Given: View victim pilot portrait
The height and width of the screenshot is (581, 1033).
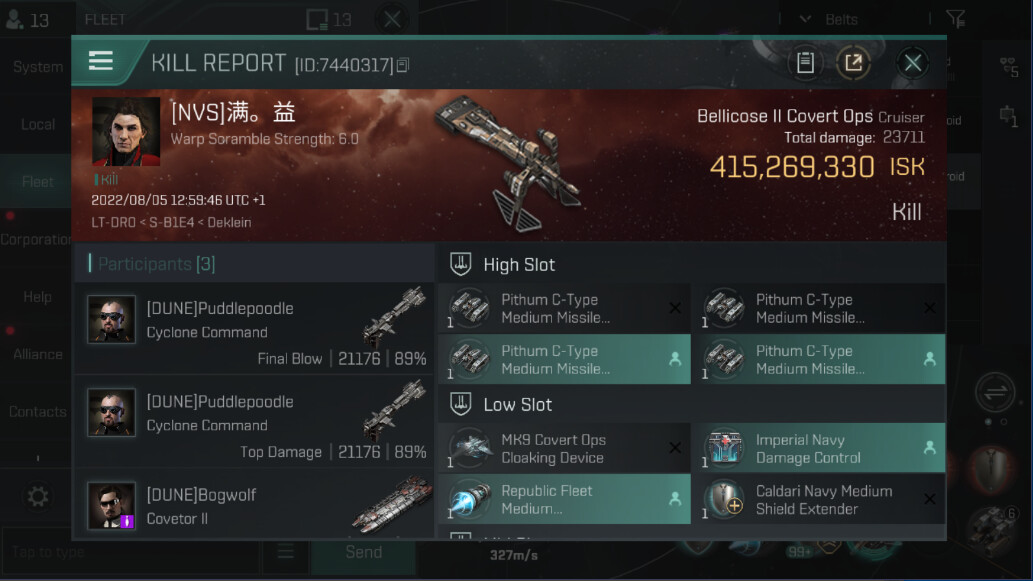Looking at the screenshot, I should 126,131.
